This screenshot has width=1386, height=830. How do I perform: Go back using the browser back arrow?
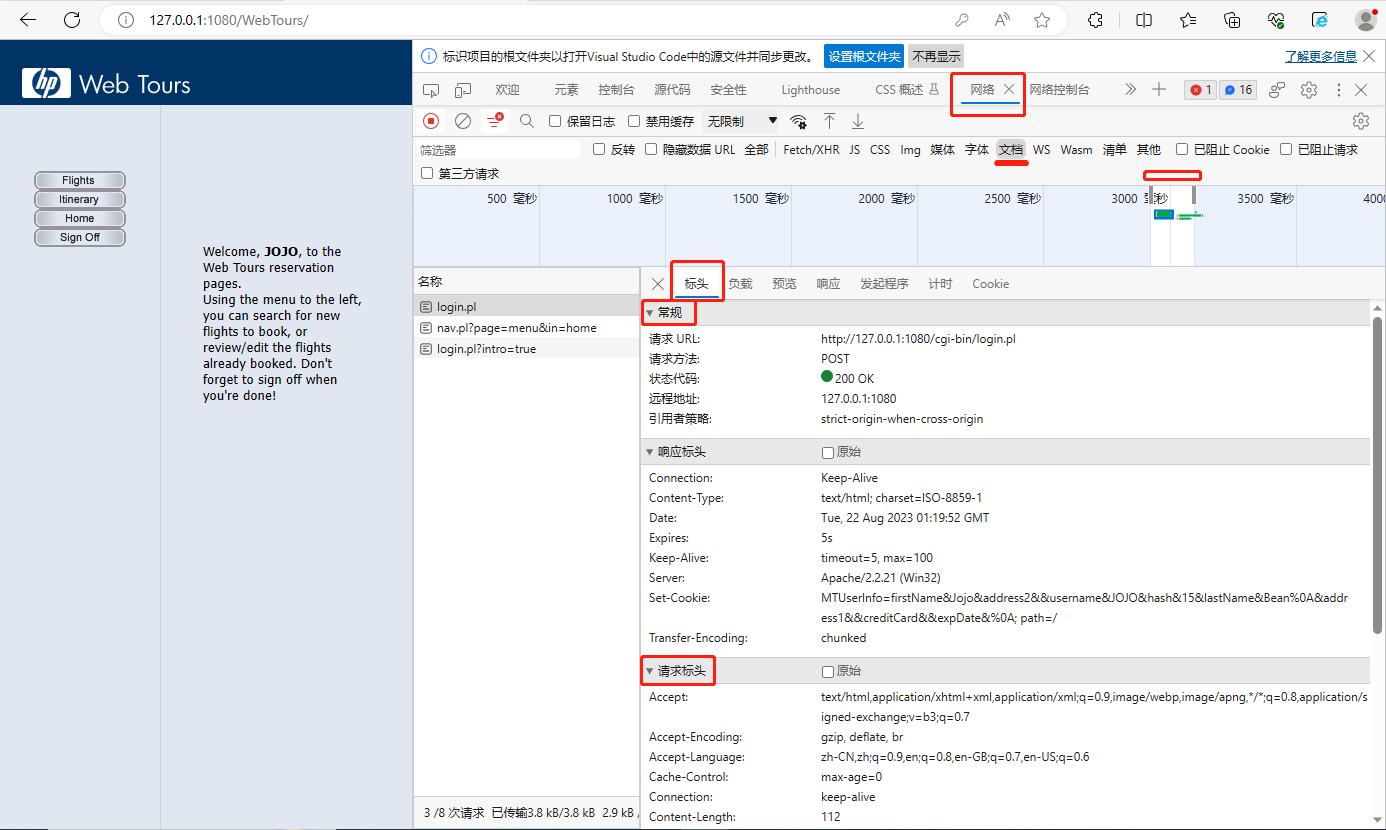click(x=28, y=20)
